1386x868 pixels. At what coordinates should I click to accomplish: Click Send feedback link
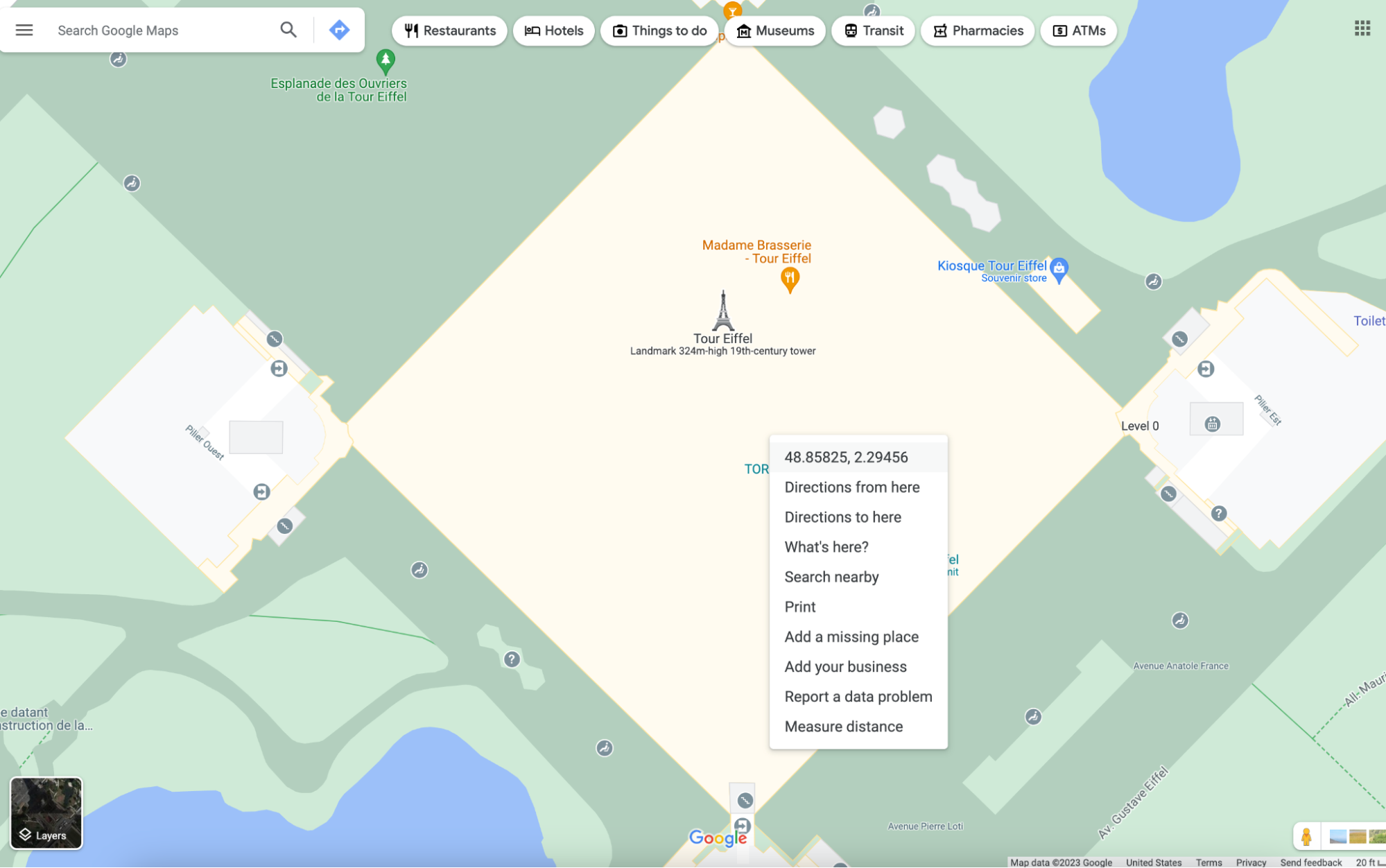pos(1310,862)
